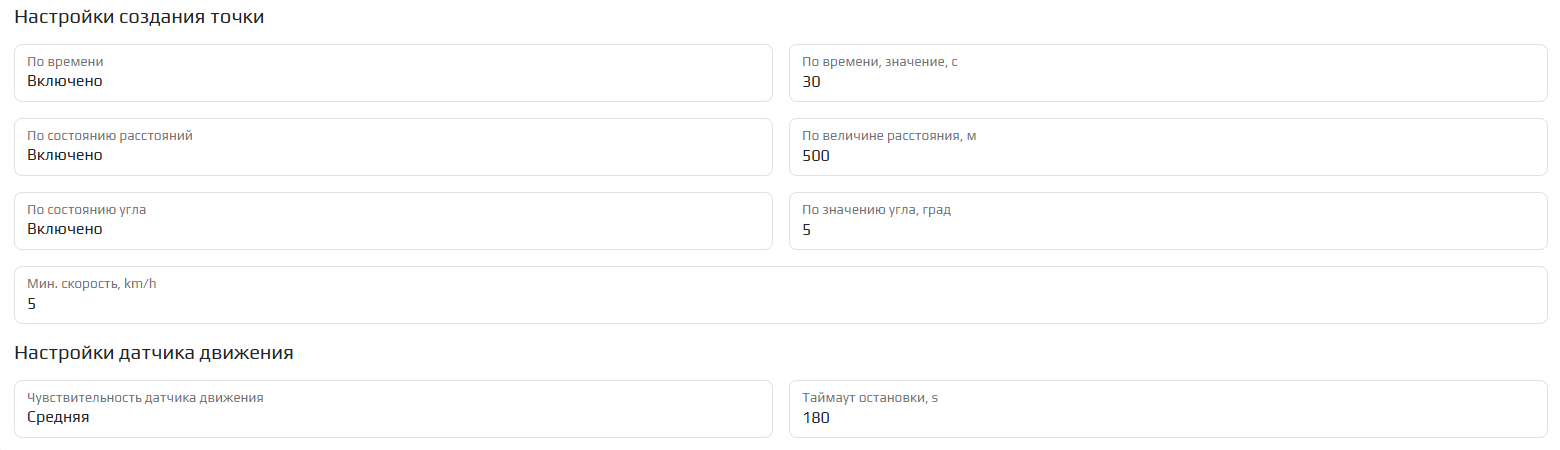This screenshot has width=1560, height=450.
Task: Open the 'По времени' dropdown
Action: pos(393,73)
